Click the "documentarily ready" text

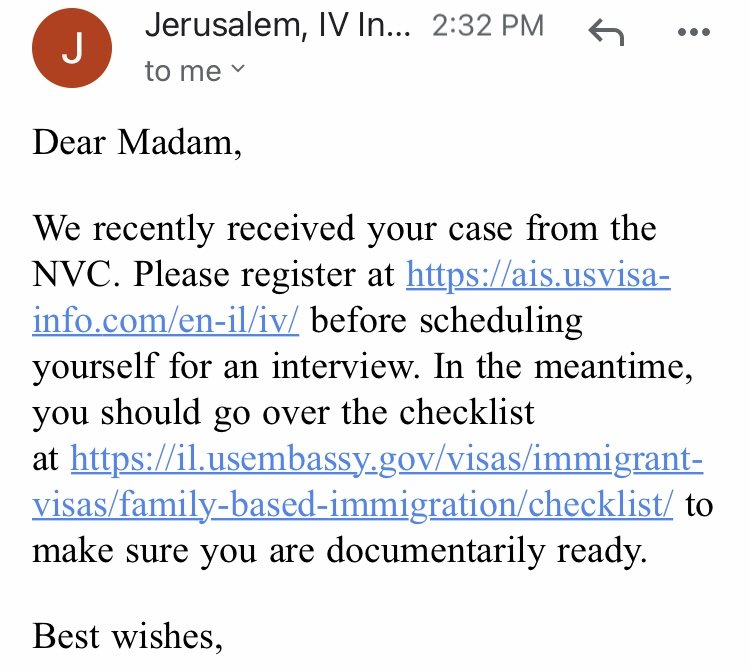486,551
